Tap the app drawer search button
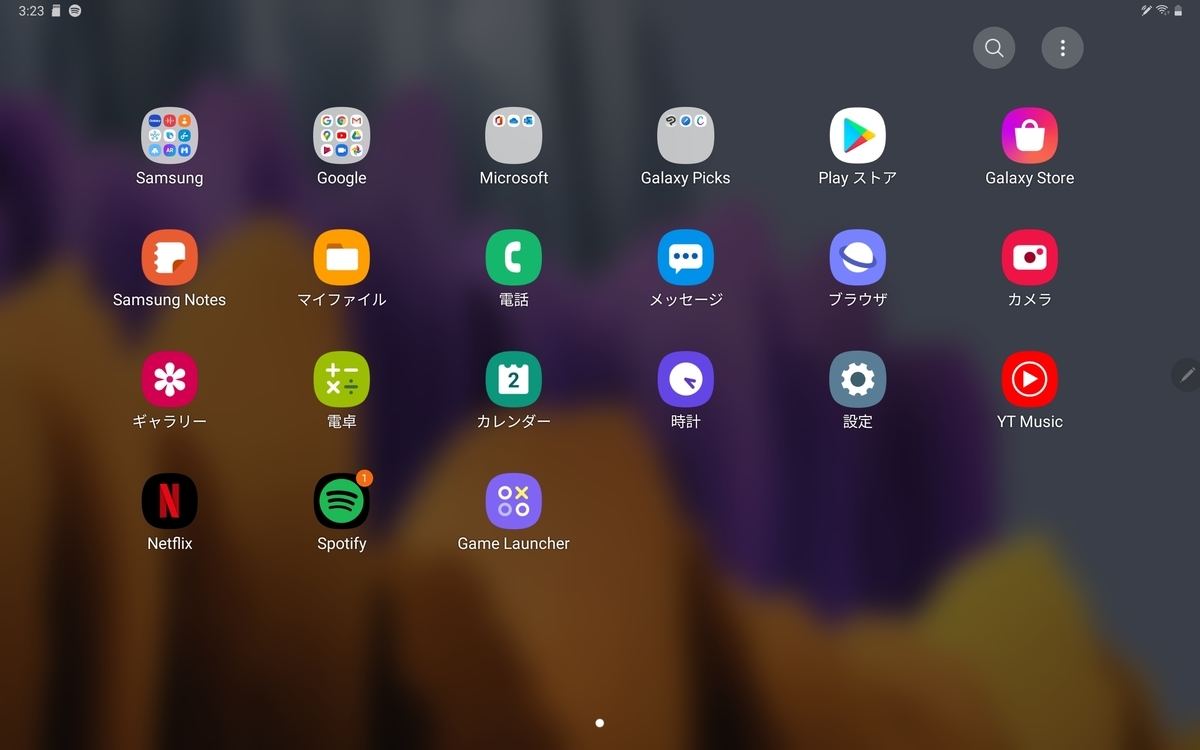The image size is (1200, 750). click(994, 48)
